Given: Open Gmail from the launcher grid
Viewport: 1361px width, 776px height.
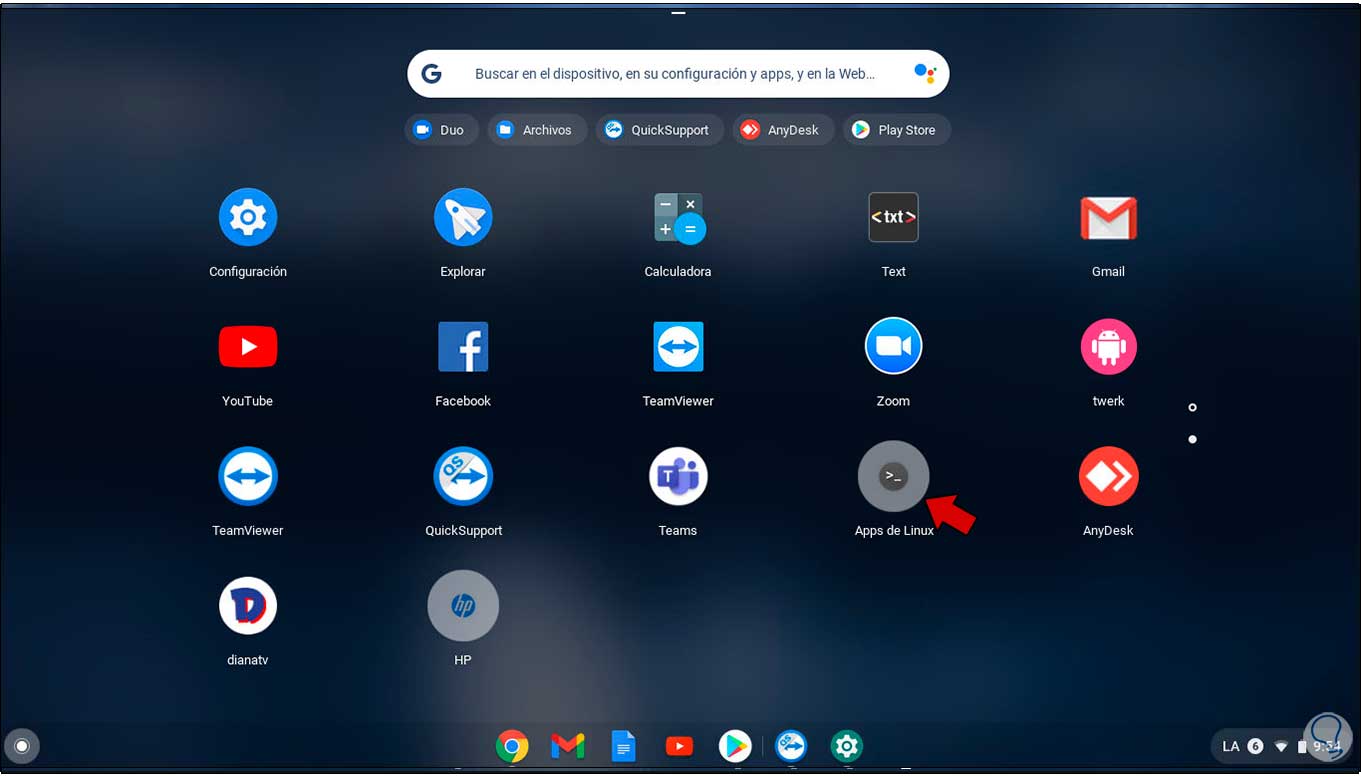Looking at the screenshot, I should click(x=1108, y=218).
